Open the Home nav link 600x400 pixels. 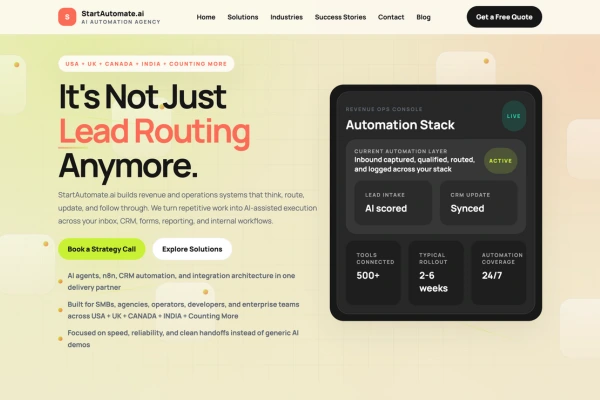(206, 17)
